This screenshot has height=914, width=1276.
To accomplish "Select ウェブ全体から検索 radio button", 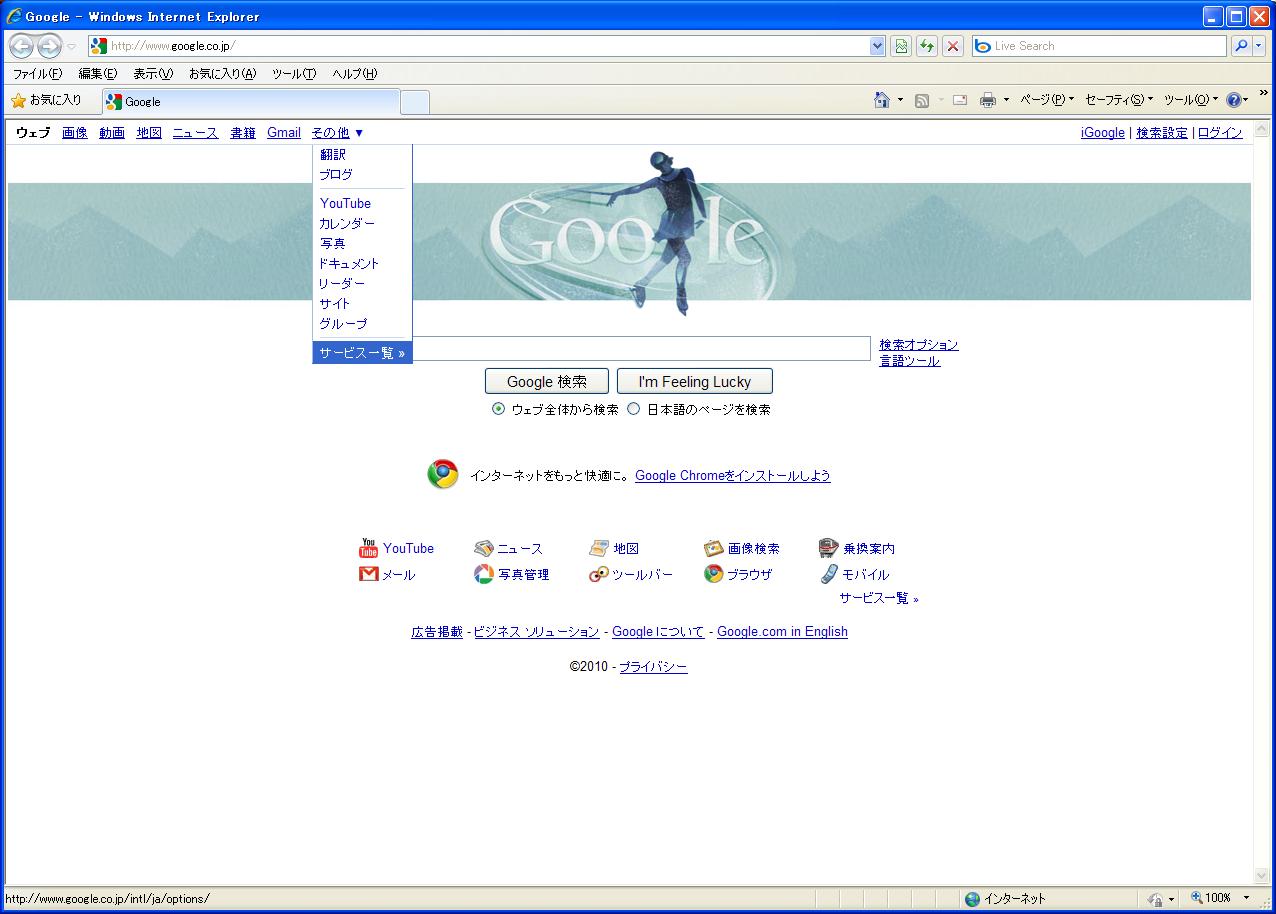I will [x=499, y=409].
